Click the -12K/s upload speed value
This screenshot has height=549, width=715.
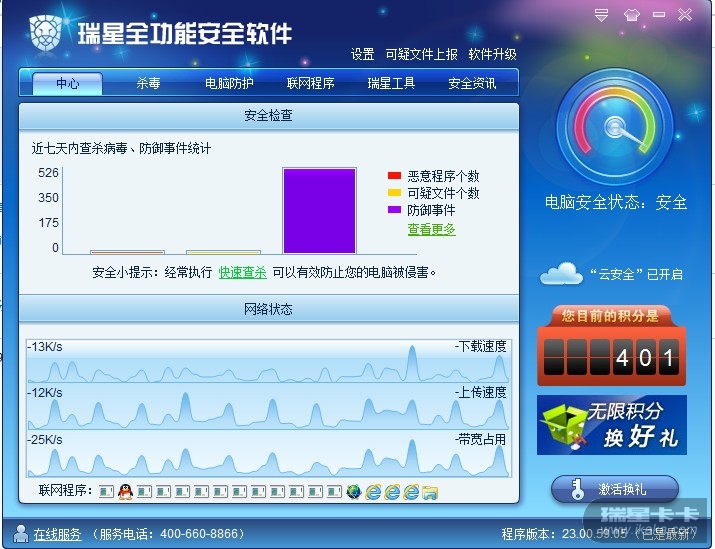point(45,393)
